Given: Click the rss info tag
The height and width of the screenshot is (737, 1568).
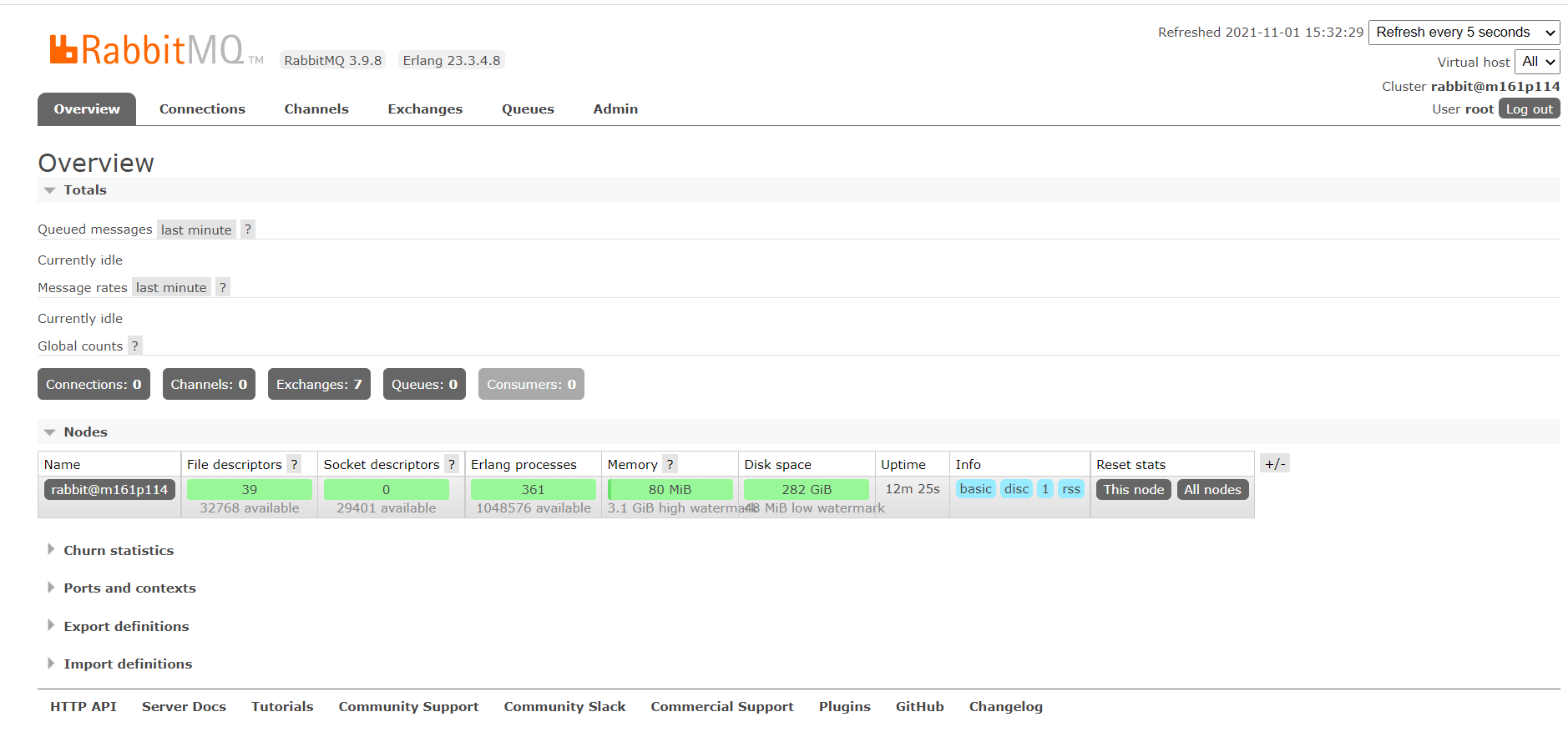Looking at the screenshot, I should (1071, 488).
